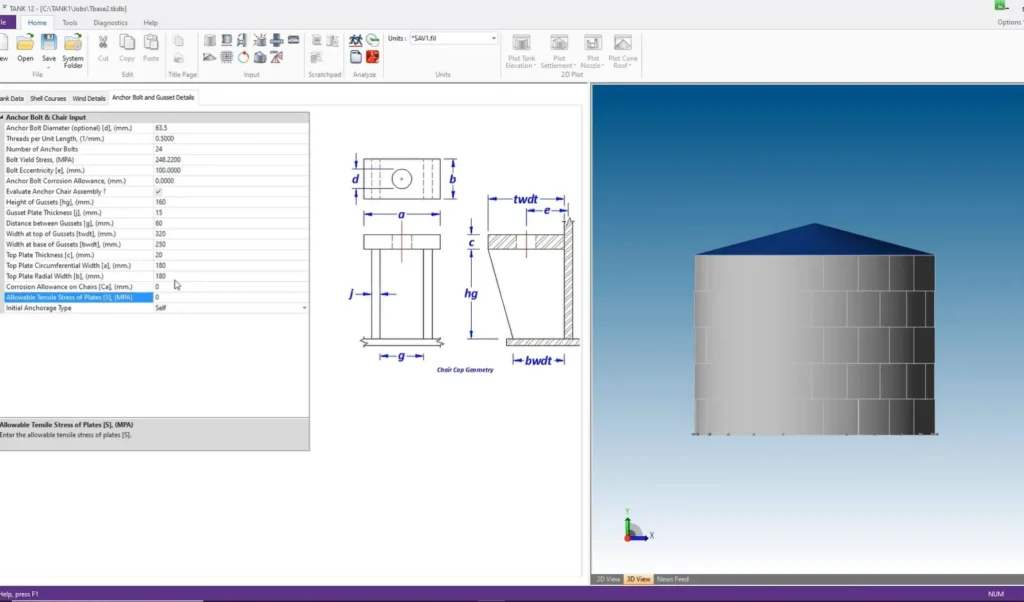Collapse the Anchor Bolt & Chair Input section
The width and height of the screenshot is (1024, 602).
tap(2, 118)
